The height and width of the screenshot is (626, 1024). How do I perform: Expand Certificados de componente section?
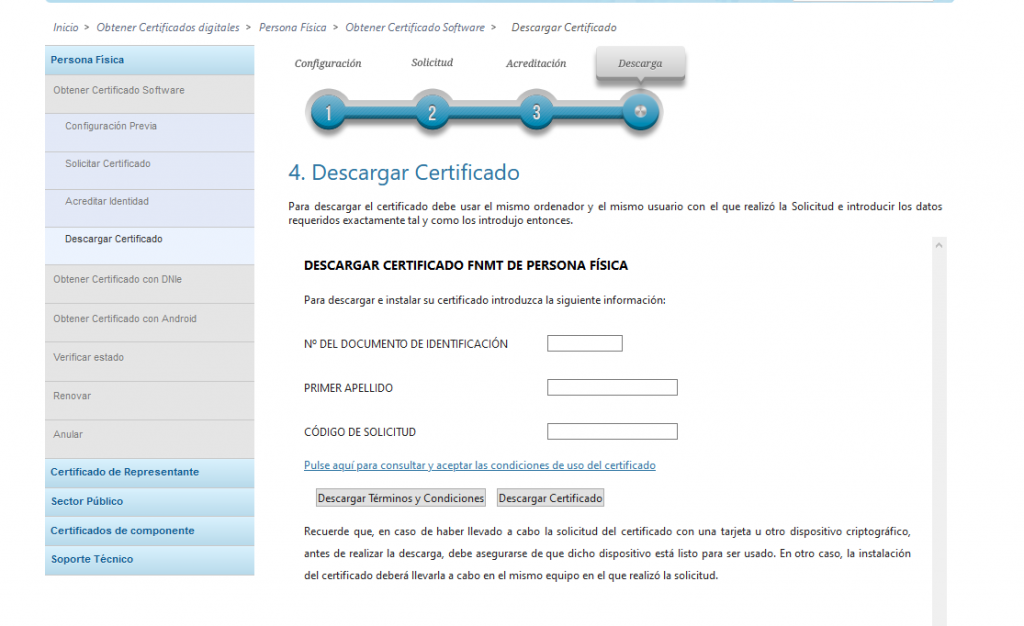pos(150,531)
